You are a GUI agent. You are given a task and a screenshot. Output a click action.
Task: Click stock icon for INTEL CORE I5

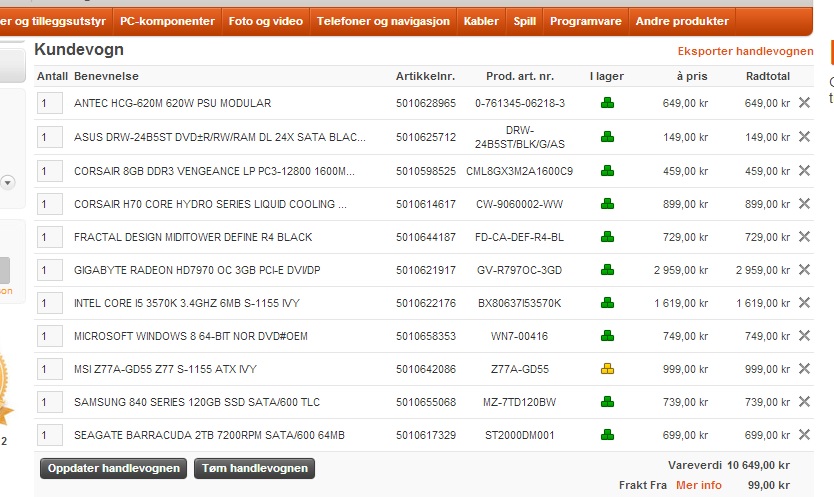(607, 303)
